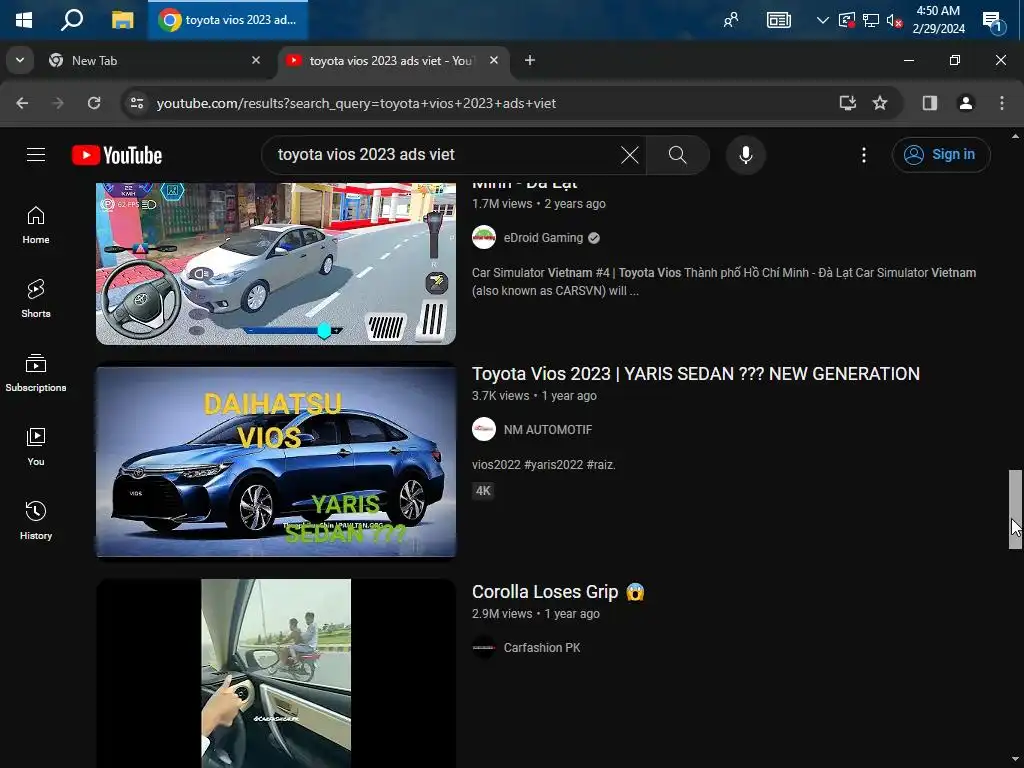Click the install app icon in address bar

pyautogui.click(x=848, y=103)
